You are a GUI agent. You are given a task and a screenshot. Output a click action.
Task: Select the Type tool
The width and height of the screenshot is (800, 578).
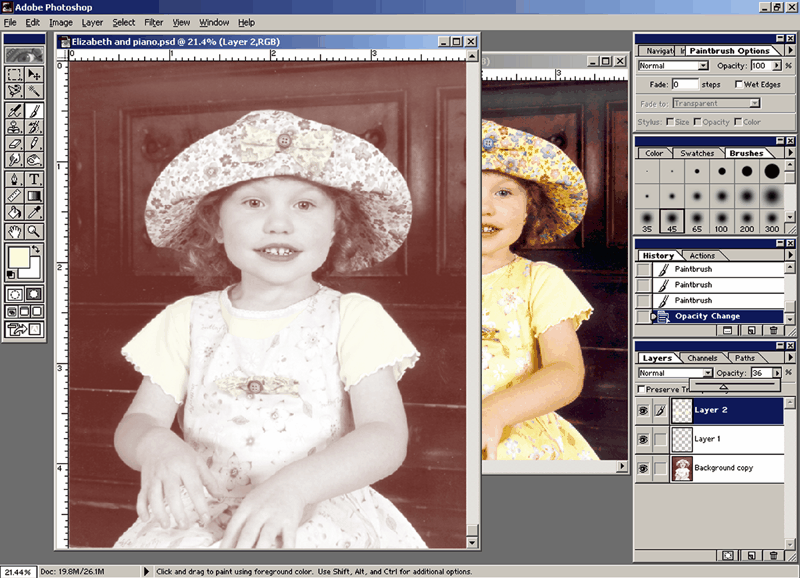(35, 179)
